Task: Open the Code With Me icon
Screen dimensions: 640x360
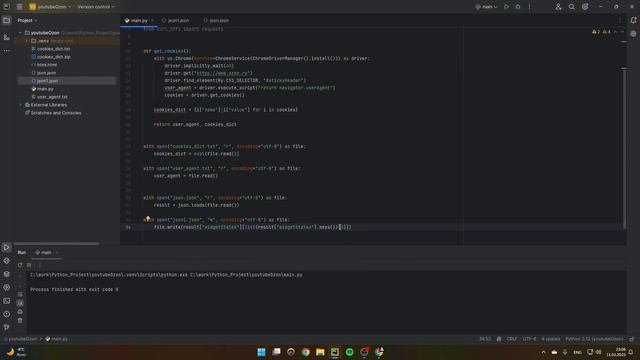Action: (x=558, y=7)
